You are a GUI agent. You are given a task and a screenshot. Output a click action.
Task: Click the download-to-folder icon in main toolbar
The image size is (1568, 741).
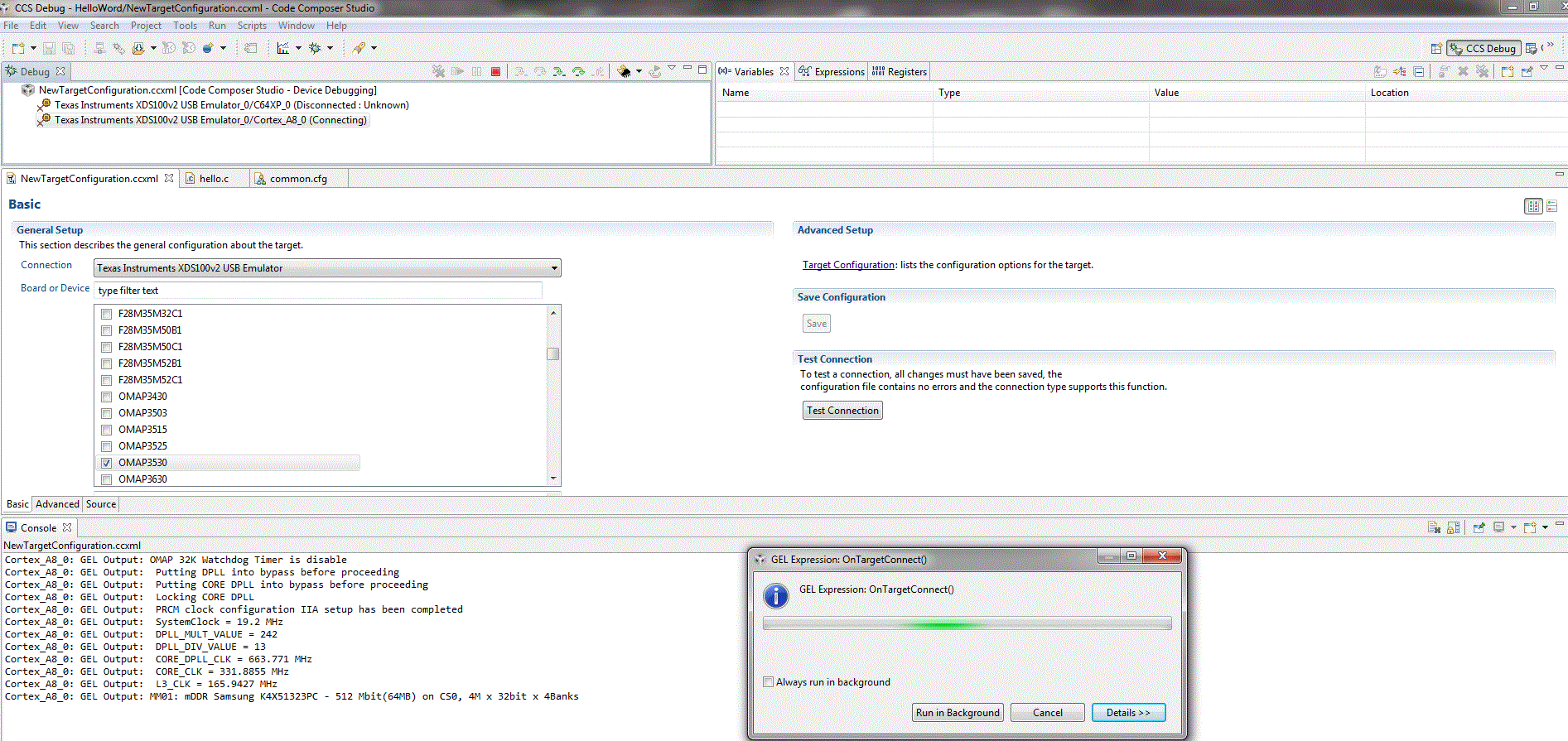(138, 48)
